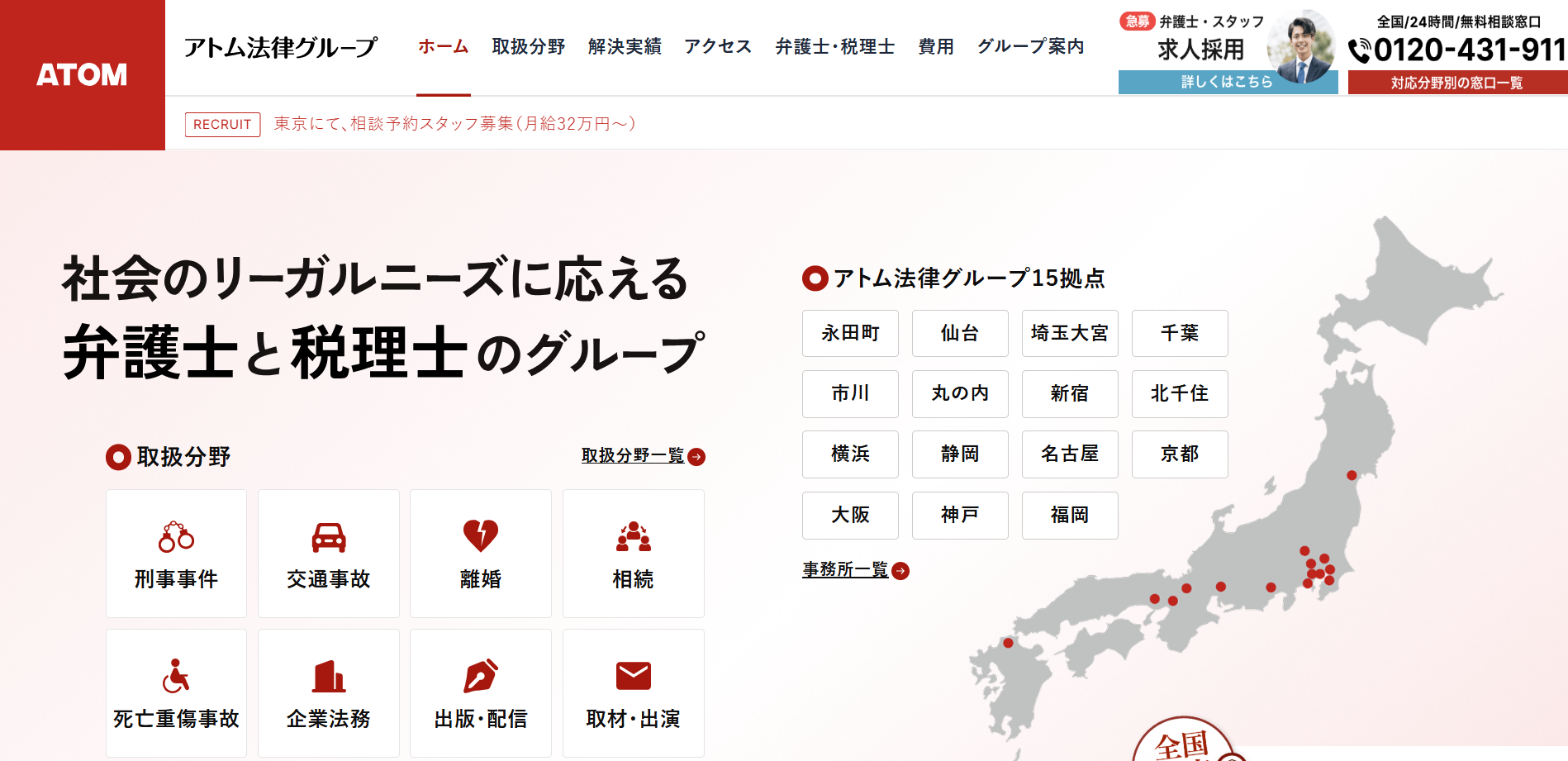
Task: Select the 静岡 office button
Action: (x=960, y=454)
